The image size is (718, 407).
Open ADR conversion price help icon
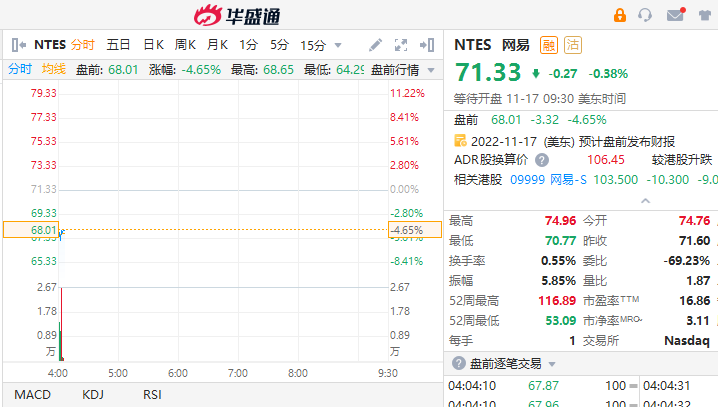tap(542, 160)
